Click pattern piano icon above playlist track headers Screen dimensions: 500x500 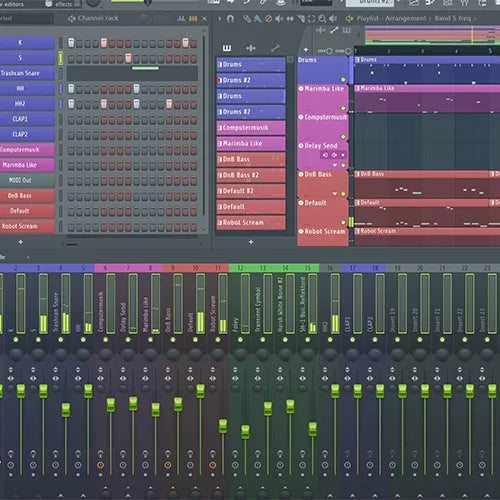tap(347, 30)
